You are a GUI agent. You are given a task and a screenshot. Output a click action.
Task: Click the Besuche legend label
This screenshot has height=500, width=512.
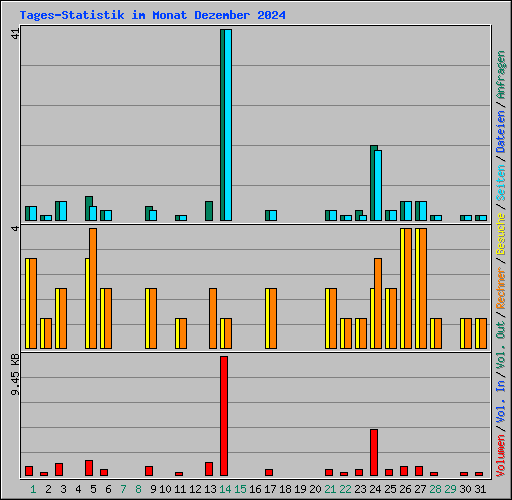(501, 234)
